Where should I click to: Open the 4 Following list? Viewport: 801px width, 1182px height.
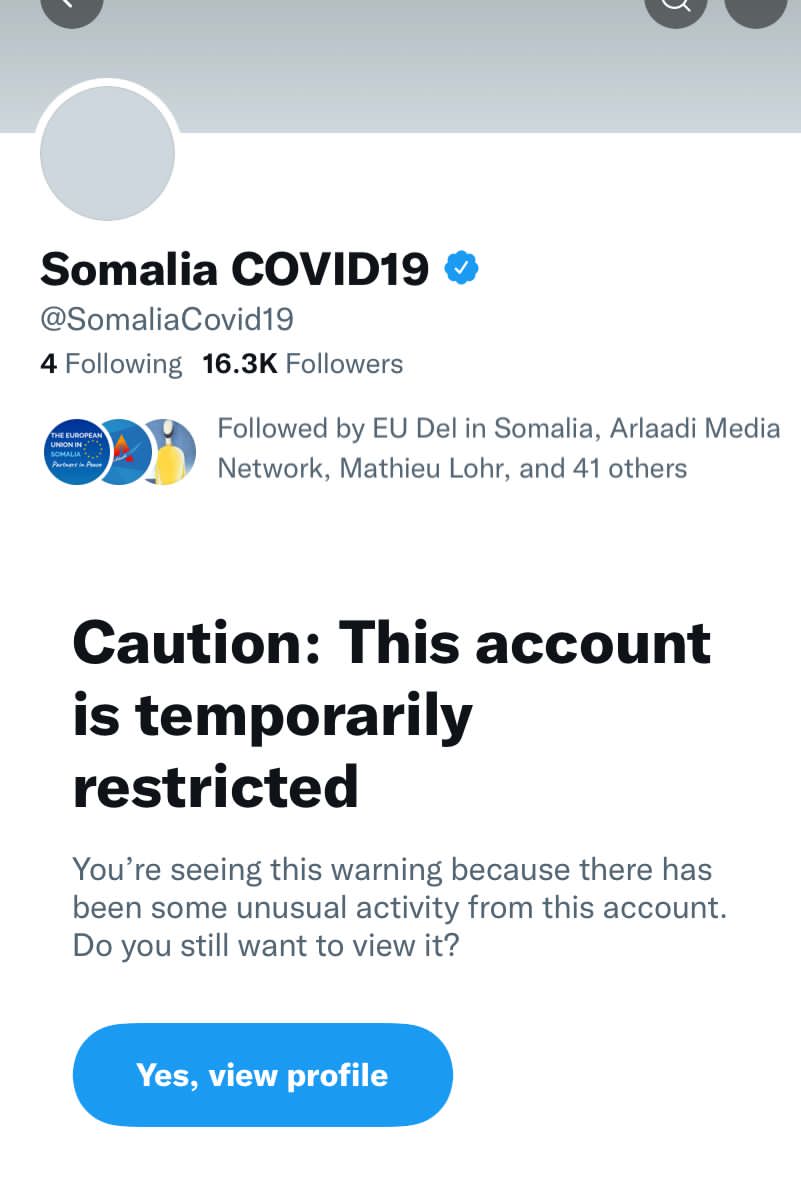pyautogui.click(x=111, y=364)
